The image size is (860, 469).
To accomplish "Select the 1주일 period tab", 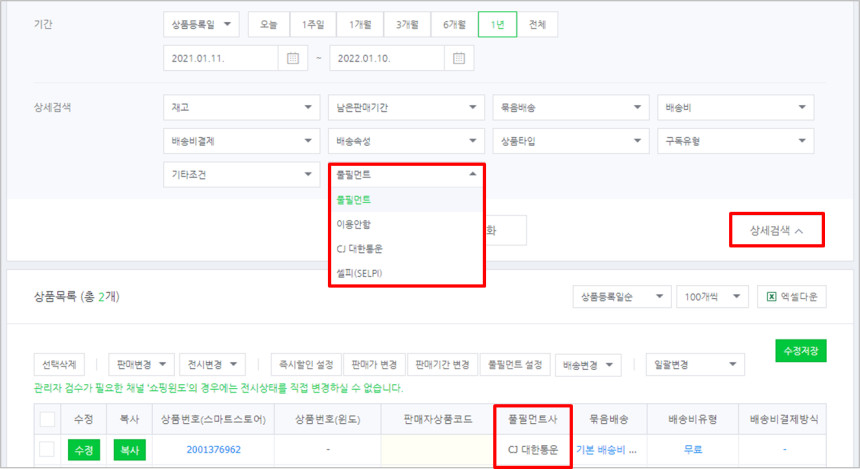I will point(313,25).
